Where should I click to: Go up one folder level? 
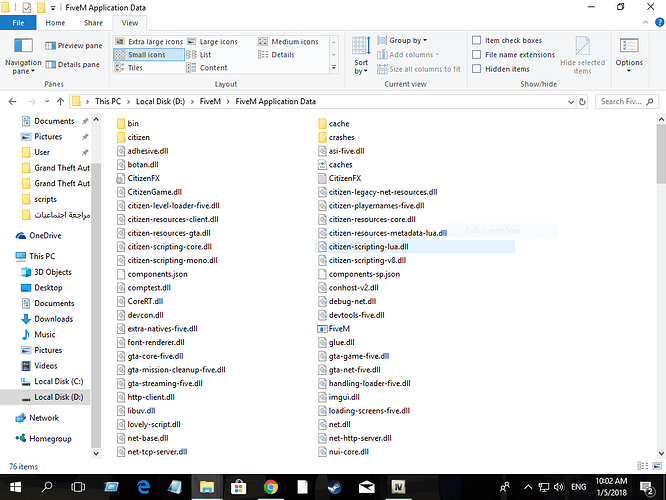[60, 102]
